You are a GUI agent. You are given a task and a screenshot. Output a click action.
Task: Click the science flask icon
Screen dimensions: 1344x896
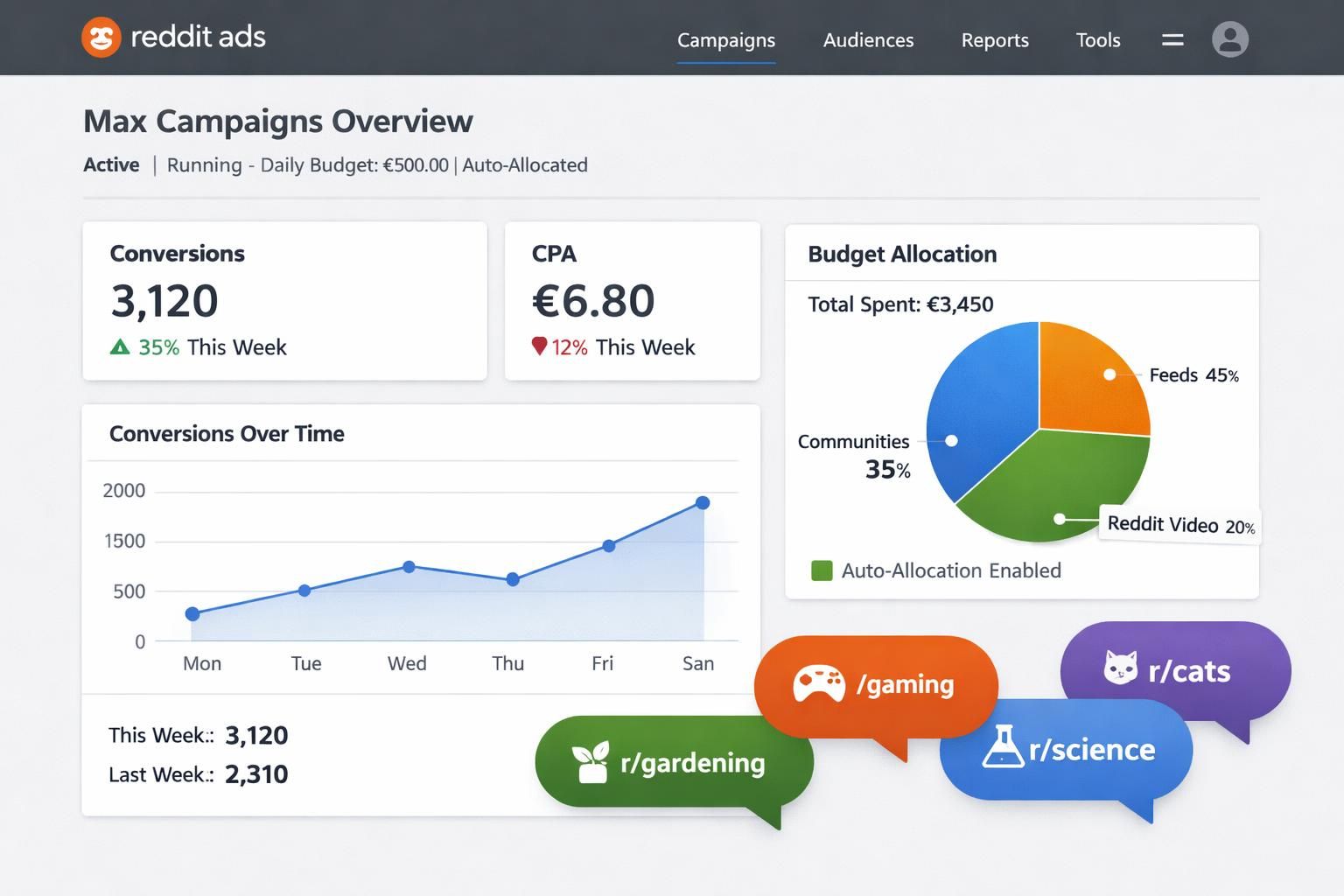pyautogui.click(x=1003, y=747)
